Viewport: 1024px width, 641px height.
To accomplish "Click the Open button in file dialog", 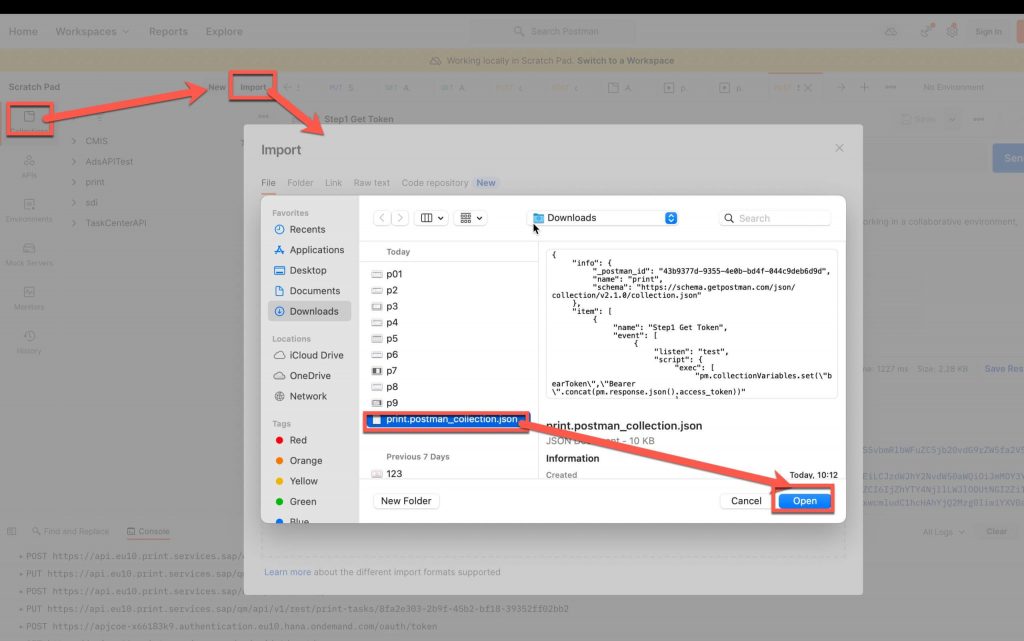I will tap(805, 501).
